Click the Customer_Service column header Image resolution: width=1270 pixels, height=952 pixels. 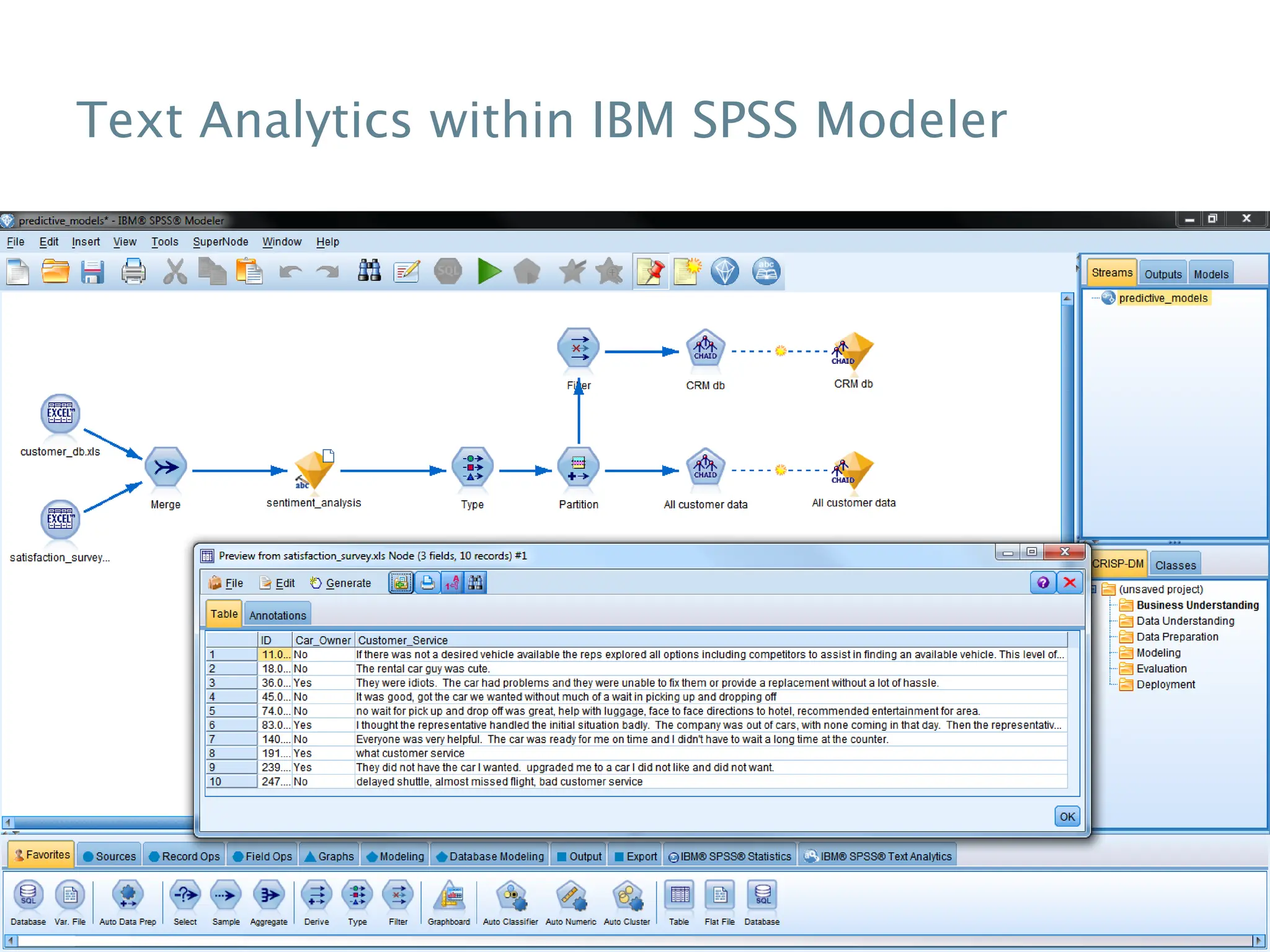coord(711,640)
